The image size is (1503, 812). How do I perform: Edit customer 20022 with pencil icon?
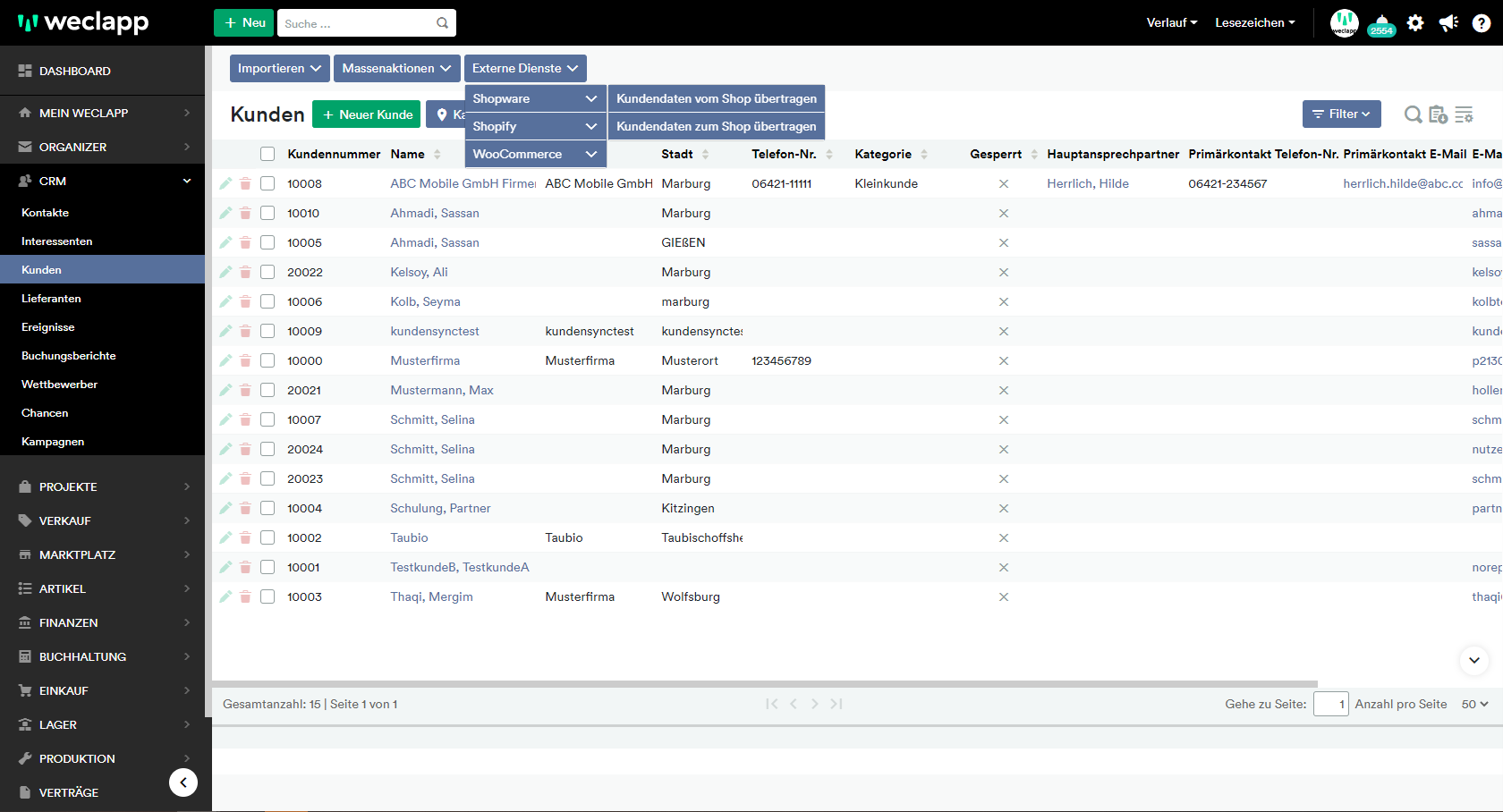pos(225,272)
